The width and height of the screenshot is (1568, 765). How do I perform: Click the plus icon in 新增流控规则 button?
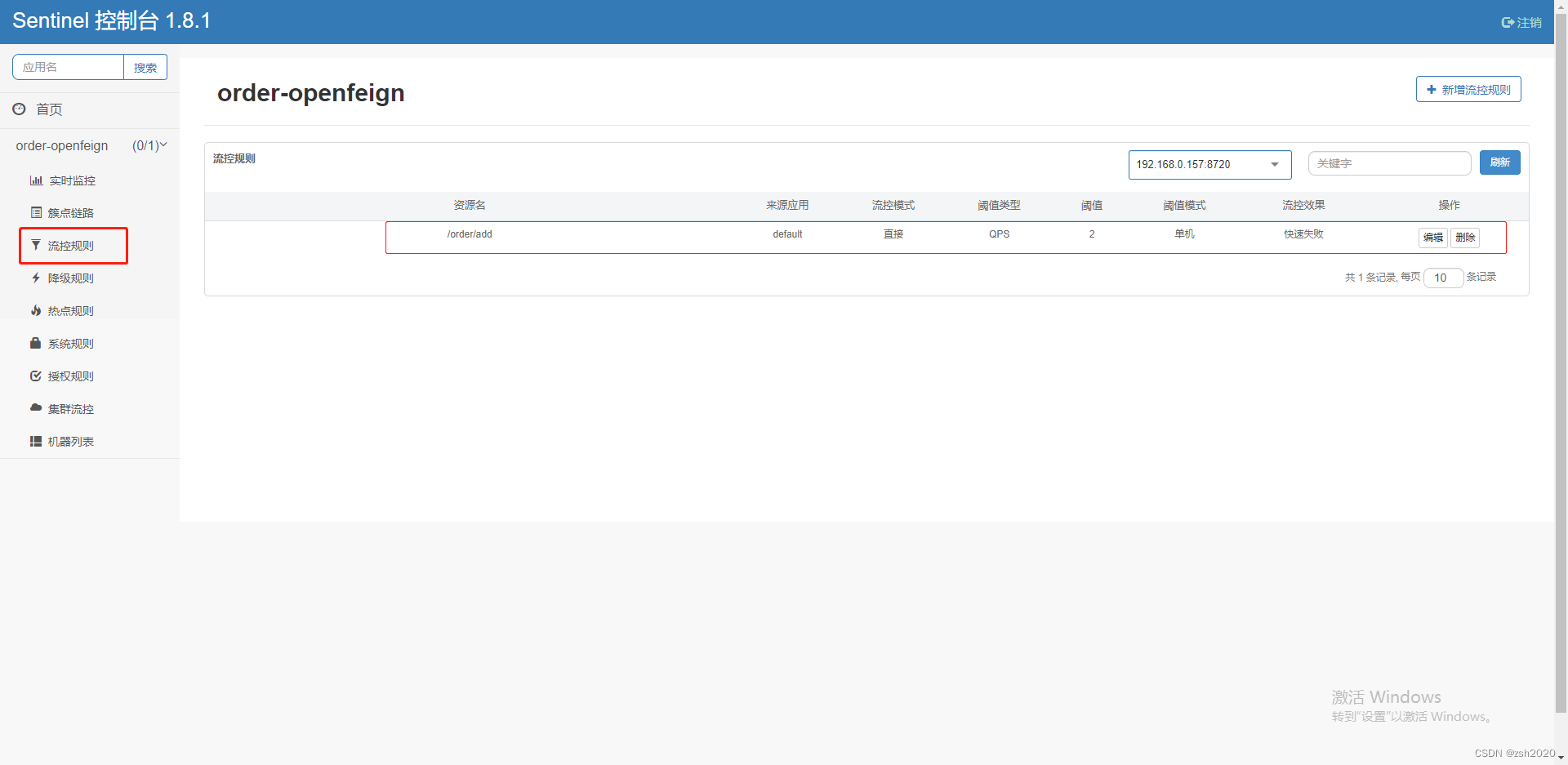(1431, 90)
